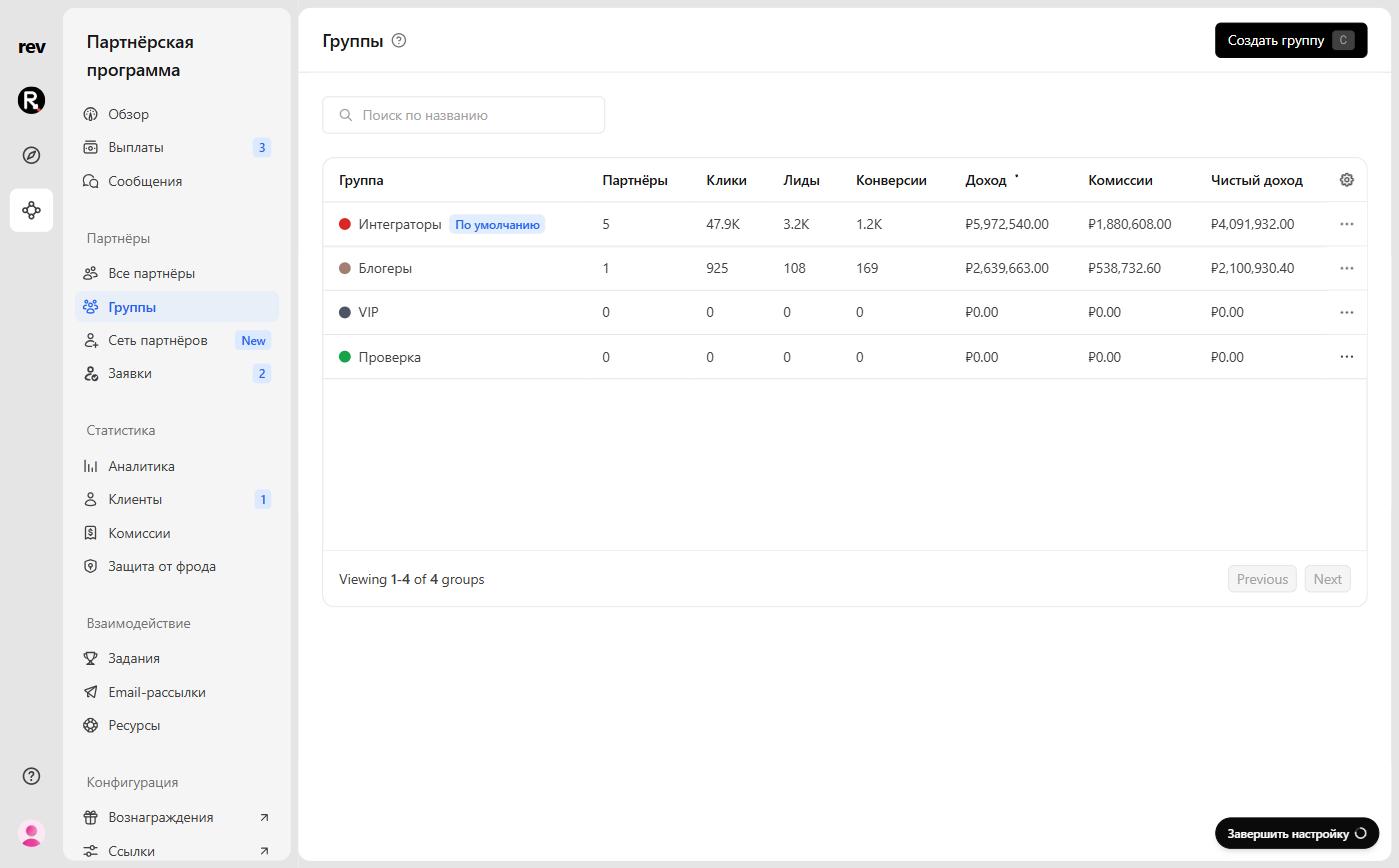Open Сеть партнёров page

pyautogui.click(x=177, y=340)
